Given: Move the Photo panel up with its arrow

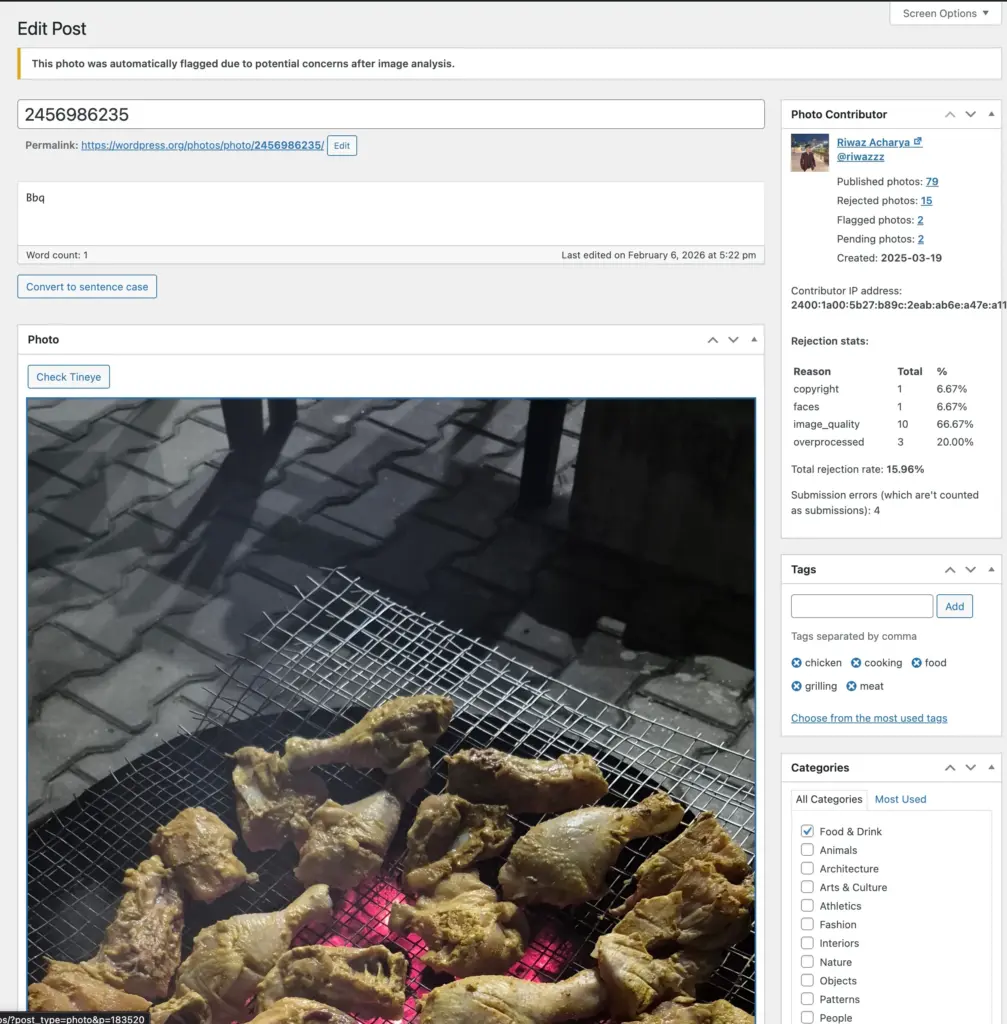Looking at the screenshot, I should pyautogui.click(x=712, y=340).
